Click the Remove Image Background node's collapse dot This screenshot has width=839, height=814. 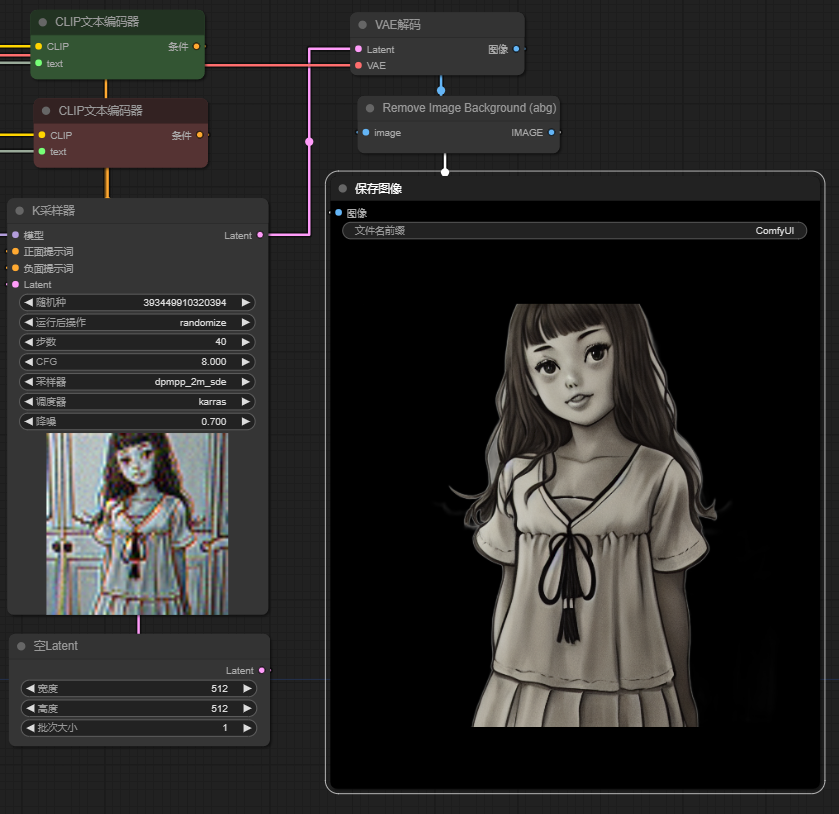click(370, 108)
